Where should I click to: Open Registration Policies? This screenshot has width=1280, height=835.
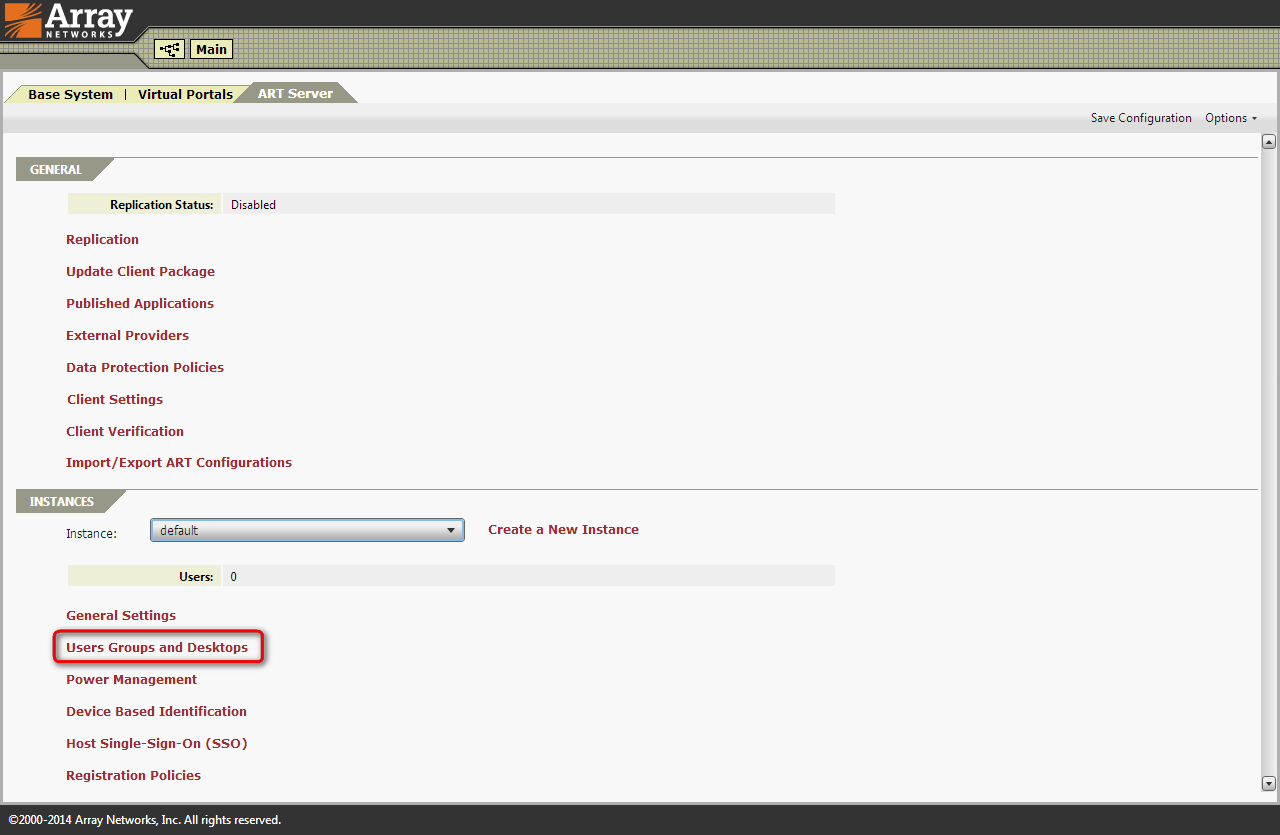click(x=133, y=776)
